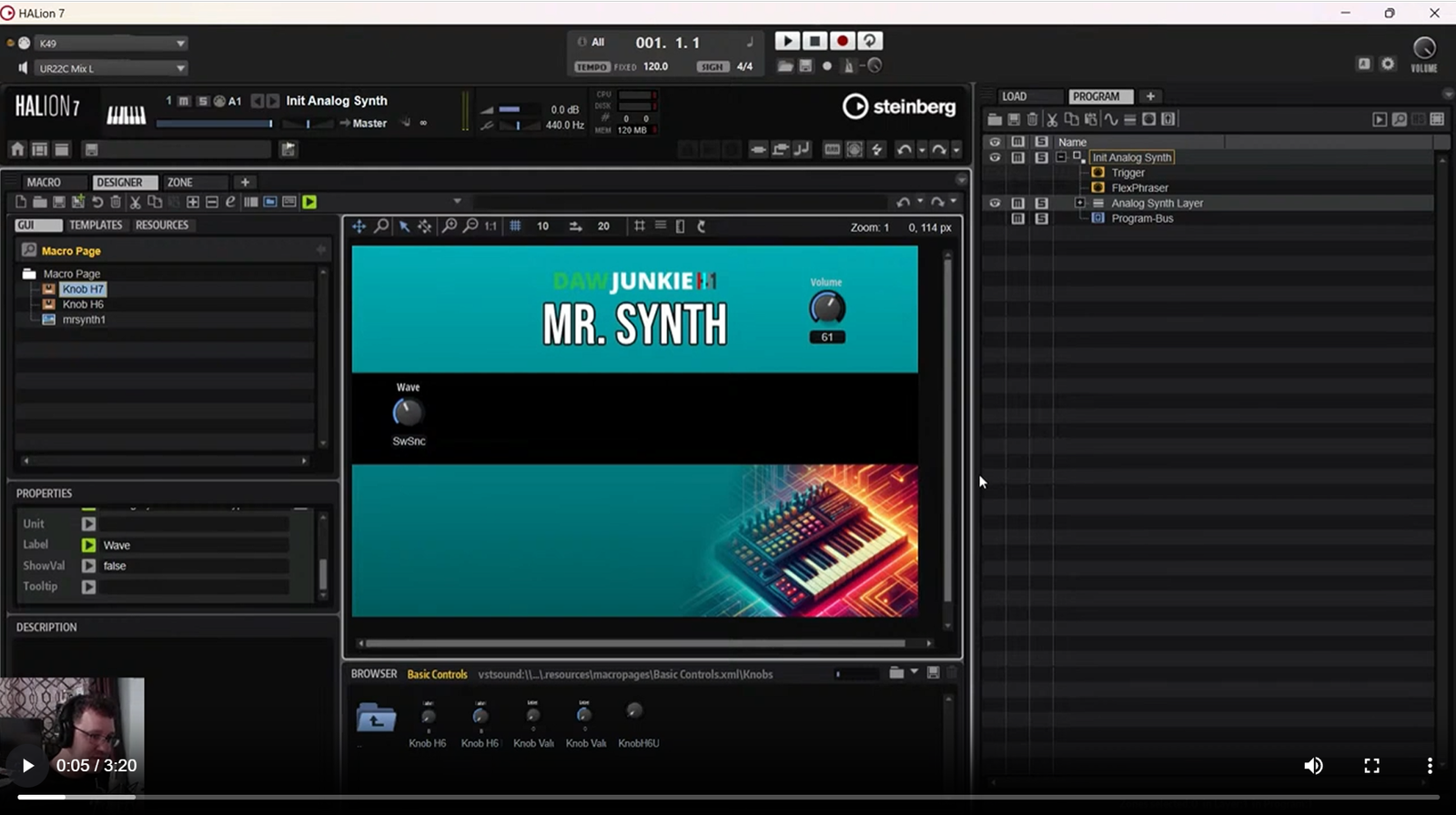Click the scissors Cut icon in the designer toolbar
The image size is (1456, 815).
135,202
